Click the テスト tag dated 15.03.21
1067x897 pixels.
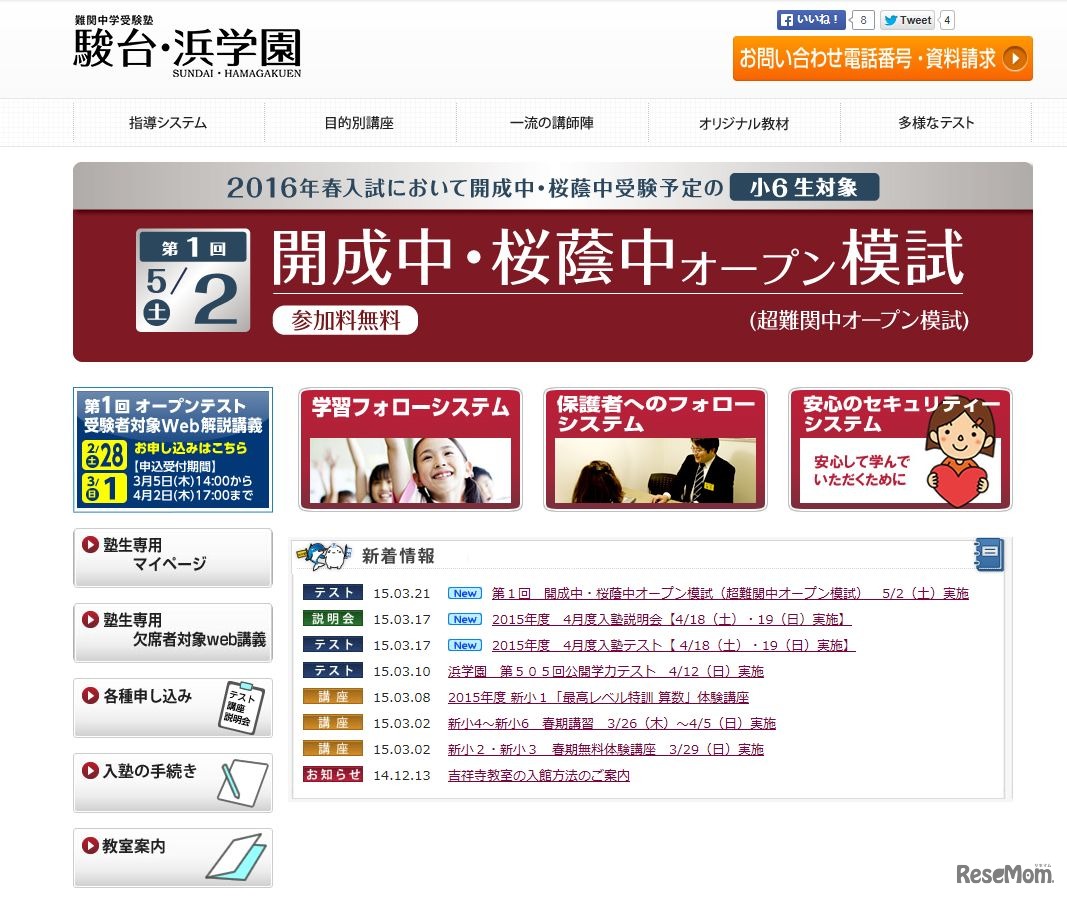coord(333,593)
